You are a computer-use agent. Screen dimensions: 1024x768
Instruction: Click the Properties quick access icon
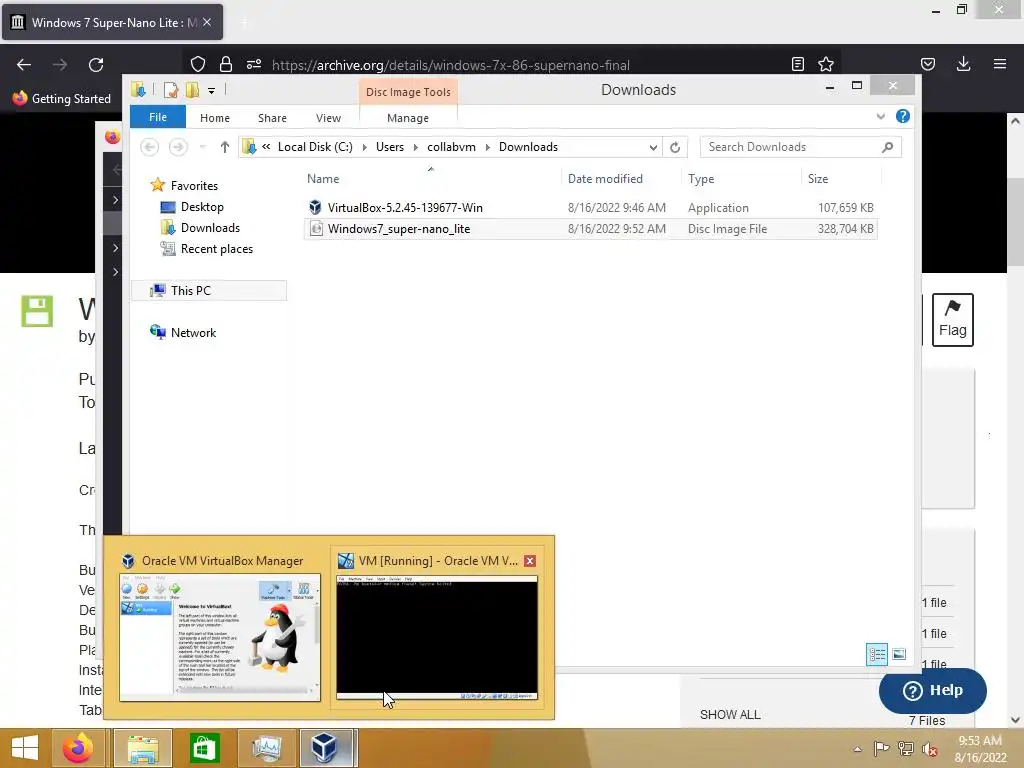pos(171,90)
